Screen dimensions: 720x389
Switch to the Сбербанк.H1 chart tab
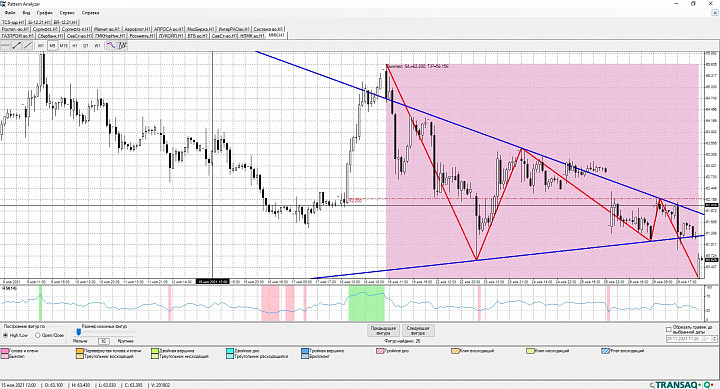click(49, 35)
